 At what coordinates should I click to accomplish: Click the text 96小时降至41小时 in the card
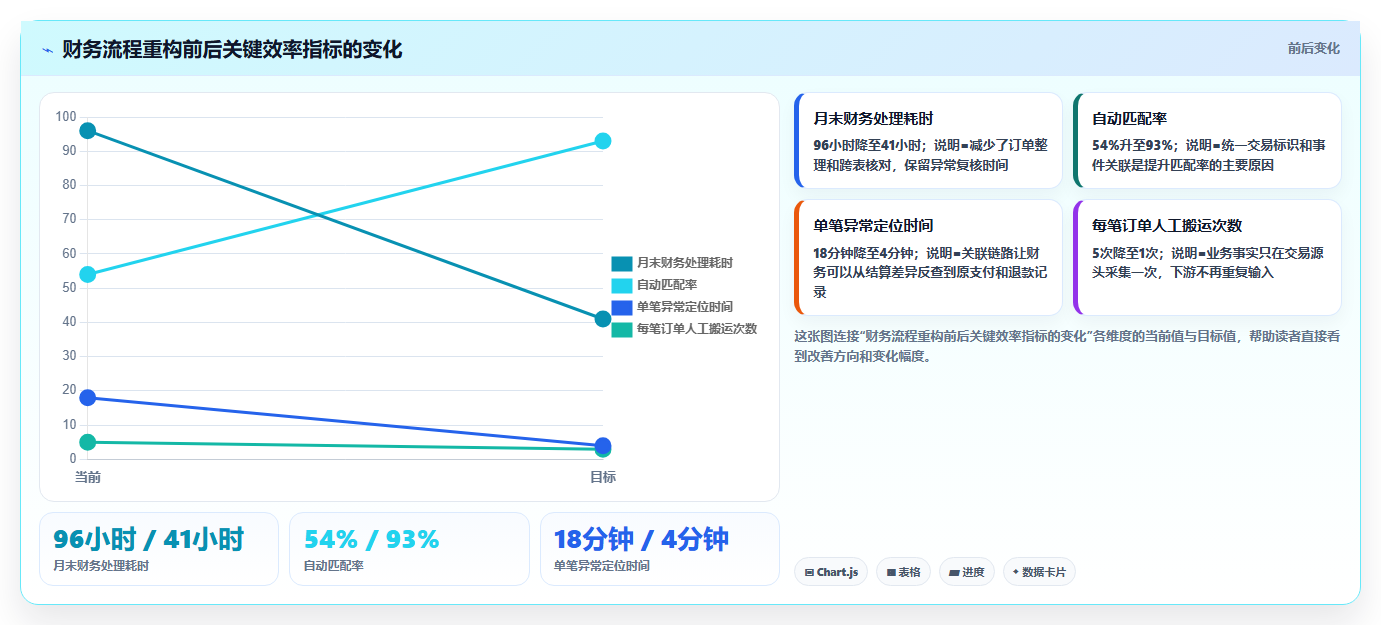point(866,145)
